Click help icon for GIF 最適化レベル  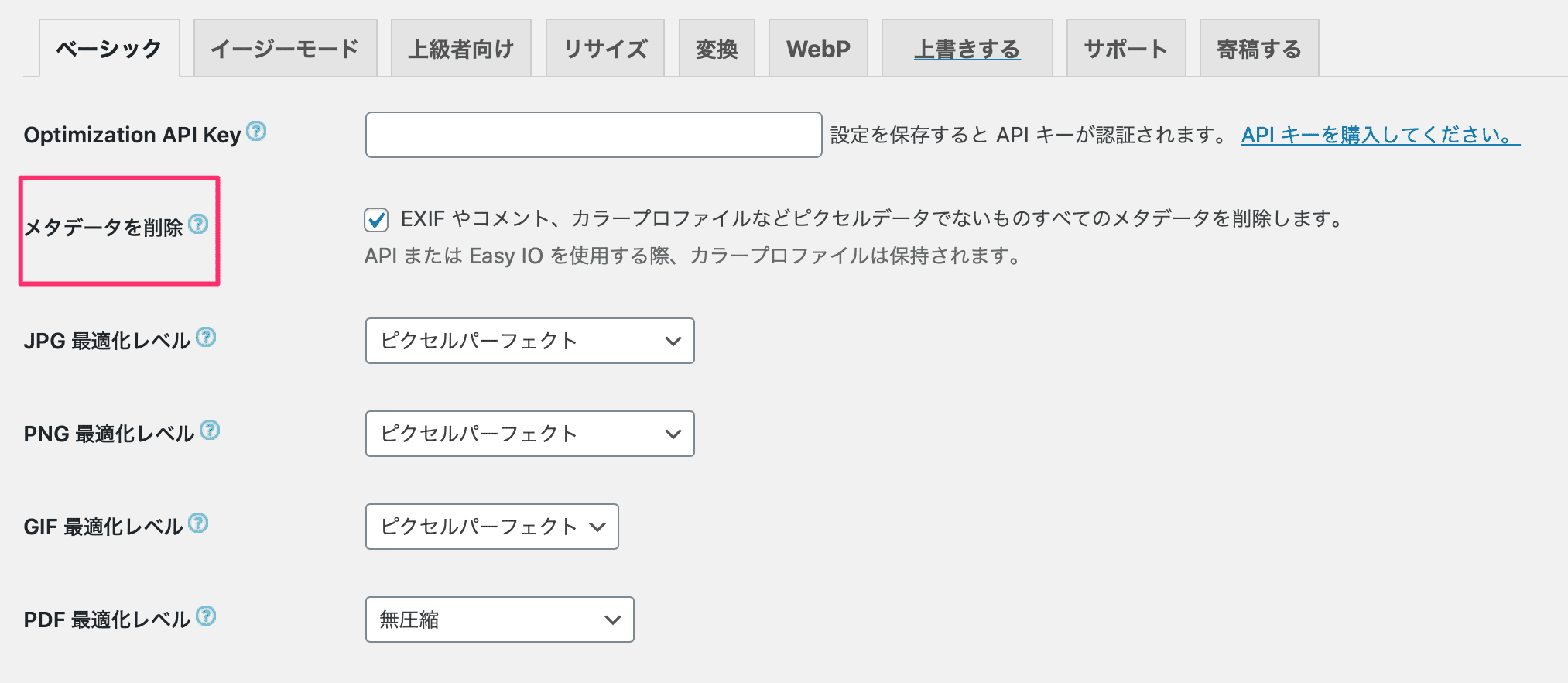[199, 523]
